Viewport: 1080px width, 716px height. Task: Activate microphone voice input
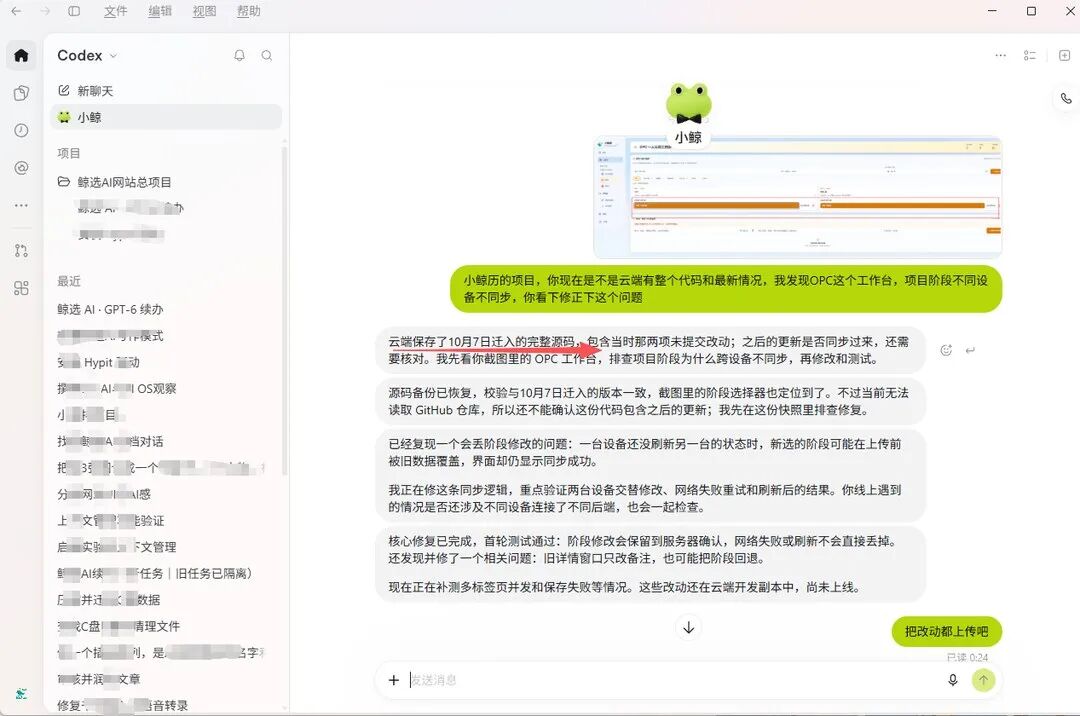(953, 680)
